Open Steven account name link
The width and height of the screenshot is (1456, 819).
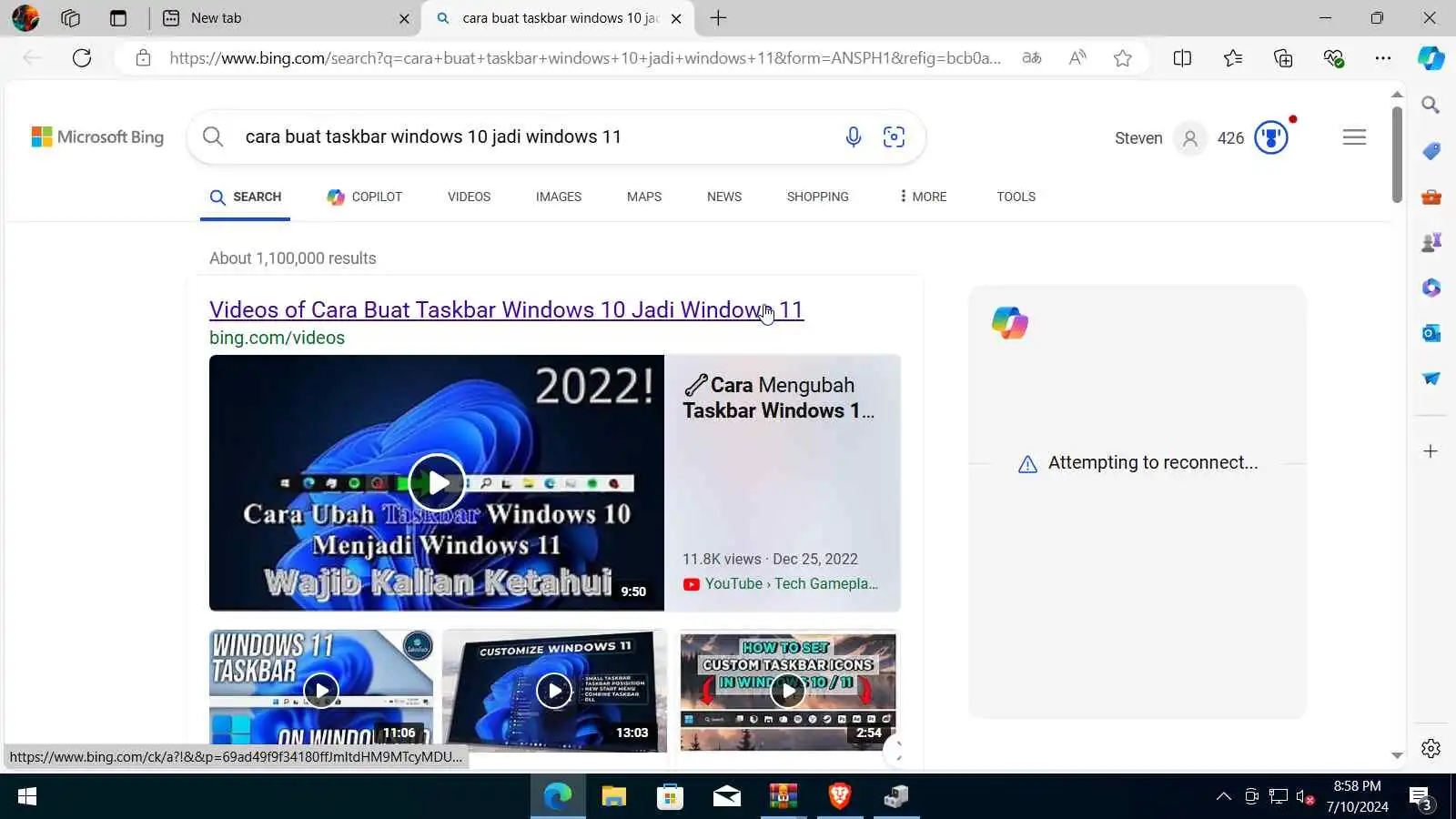(1138, 138)
